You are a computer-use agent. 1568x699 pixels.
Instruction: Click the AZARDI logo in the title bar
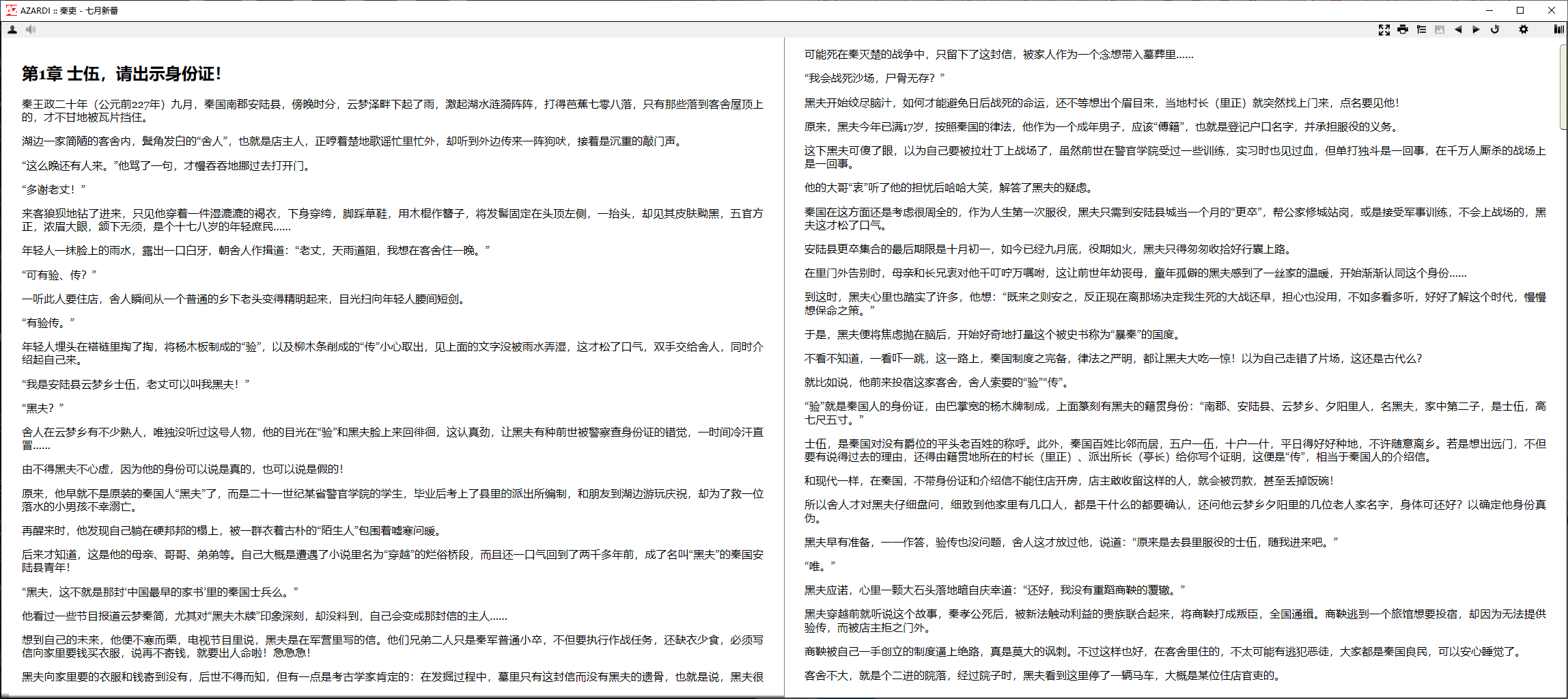(11, 10)
